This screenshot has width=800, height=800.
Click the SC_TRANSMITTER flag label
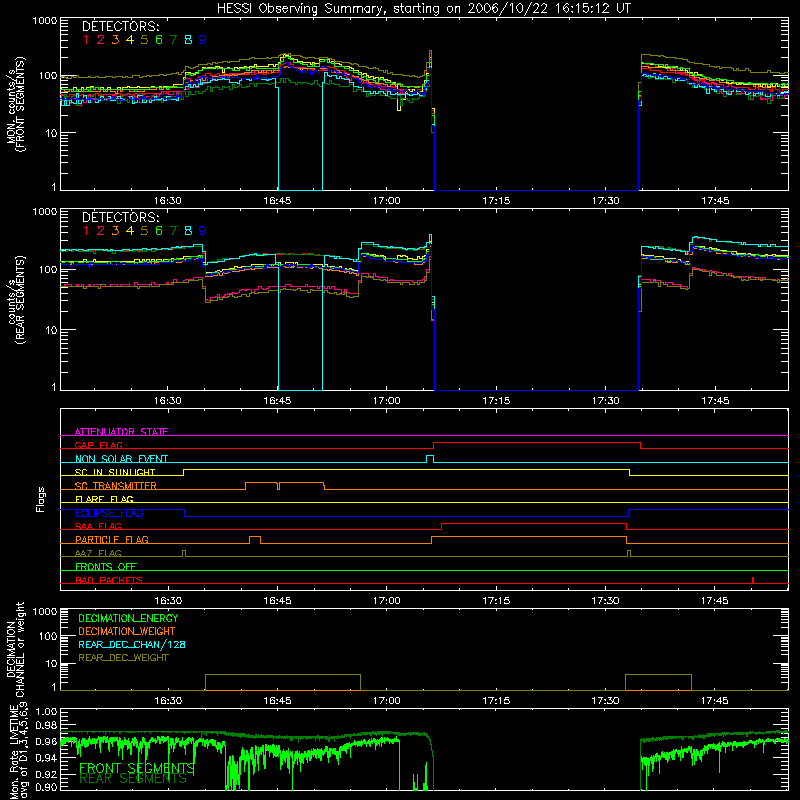coord(116,486)
